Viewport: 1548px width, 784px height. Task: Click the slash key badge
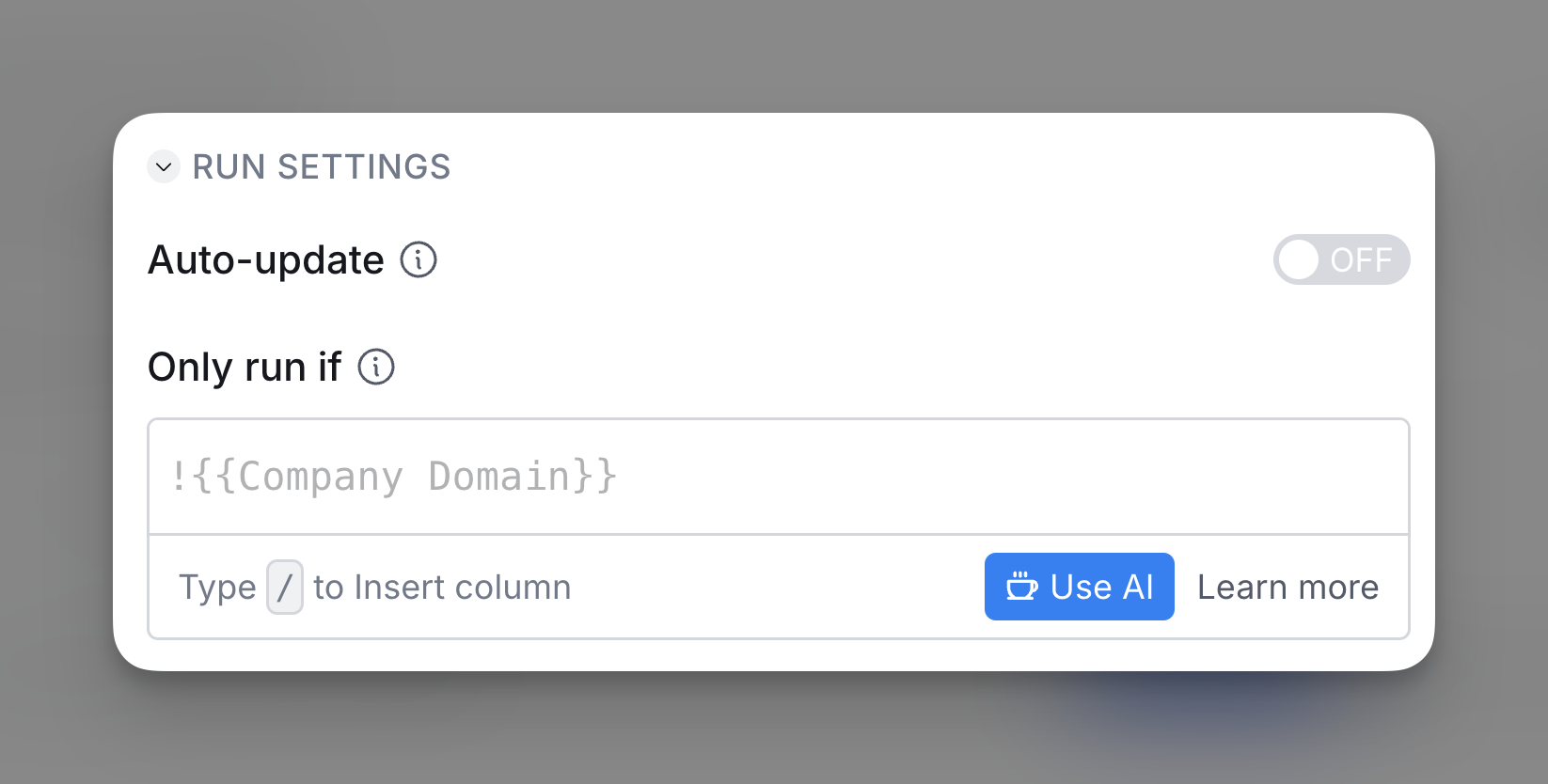[285, 588]
